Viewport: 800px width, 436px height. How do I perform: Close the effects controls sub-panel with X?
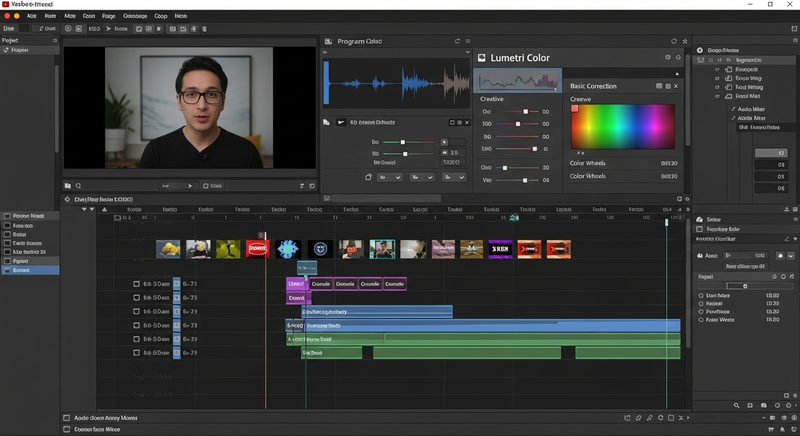click(x=467, y=122)
